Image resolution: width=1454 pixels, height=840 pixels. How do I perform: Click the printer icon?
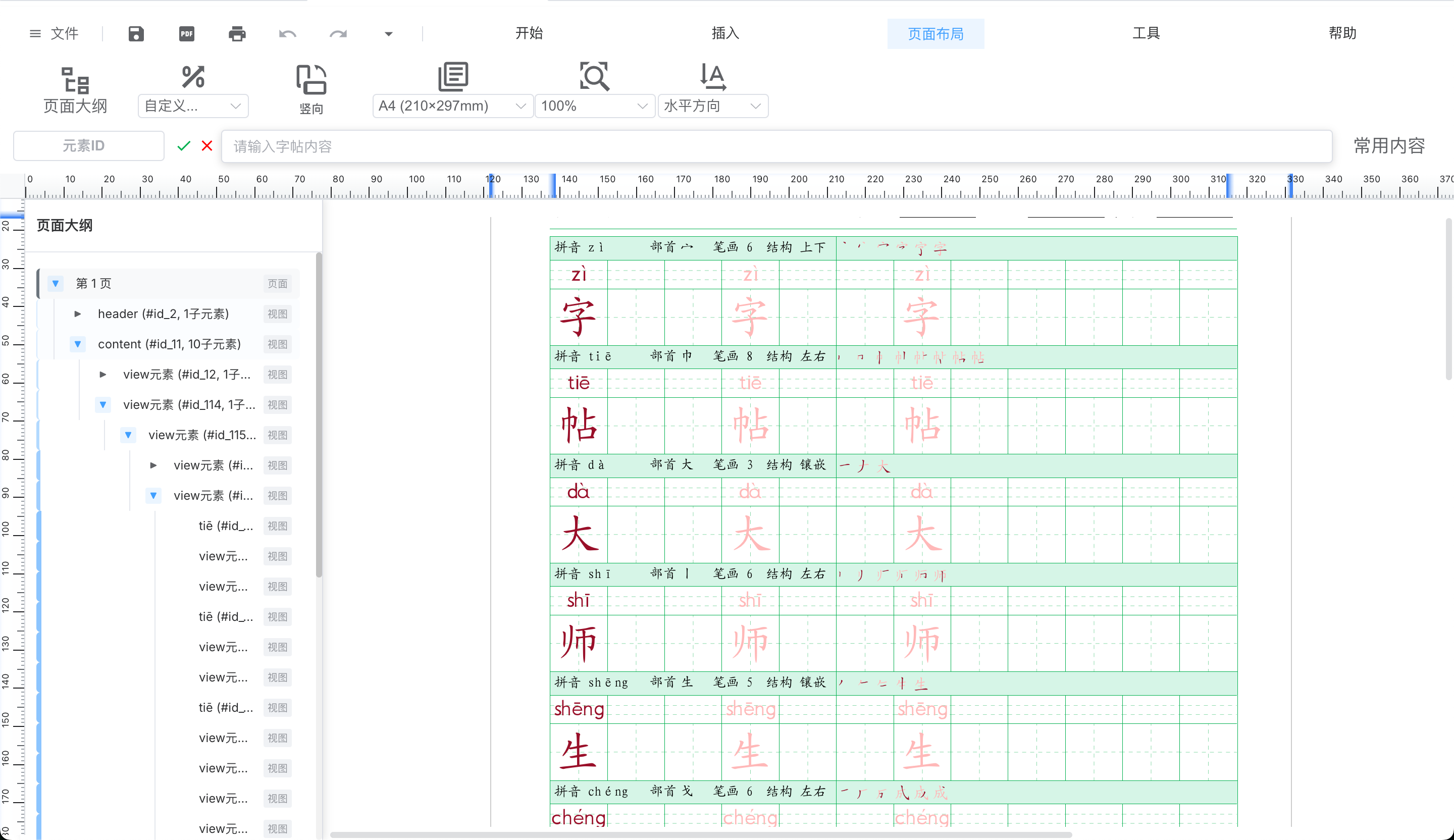[x=237, y=34]
